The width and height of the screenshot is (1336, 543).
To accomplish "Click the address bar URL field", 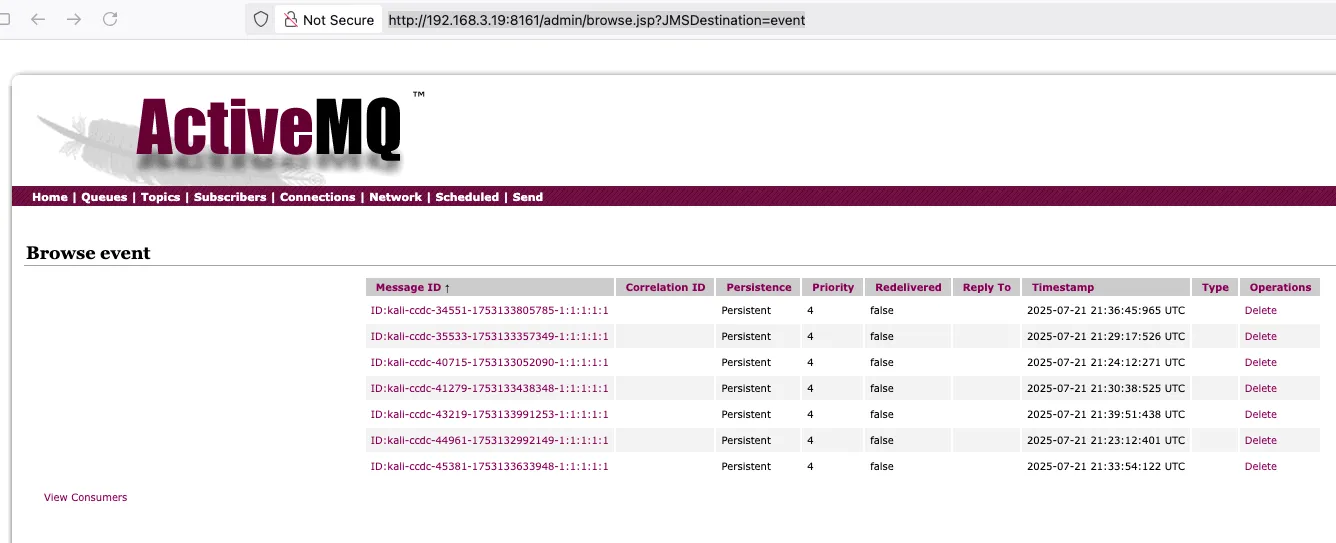I will (x=596, y=20).
